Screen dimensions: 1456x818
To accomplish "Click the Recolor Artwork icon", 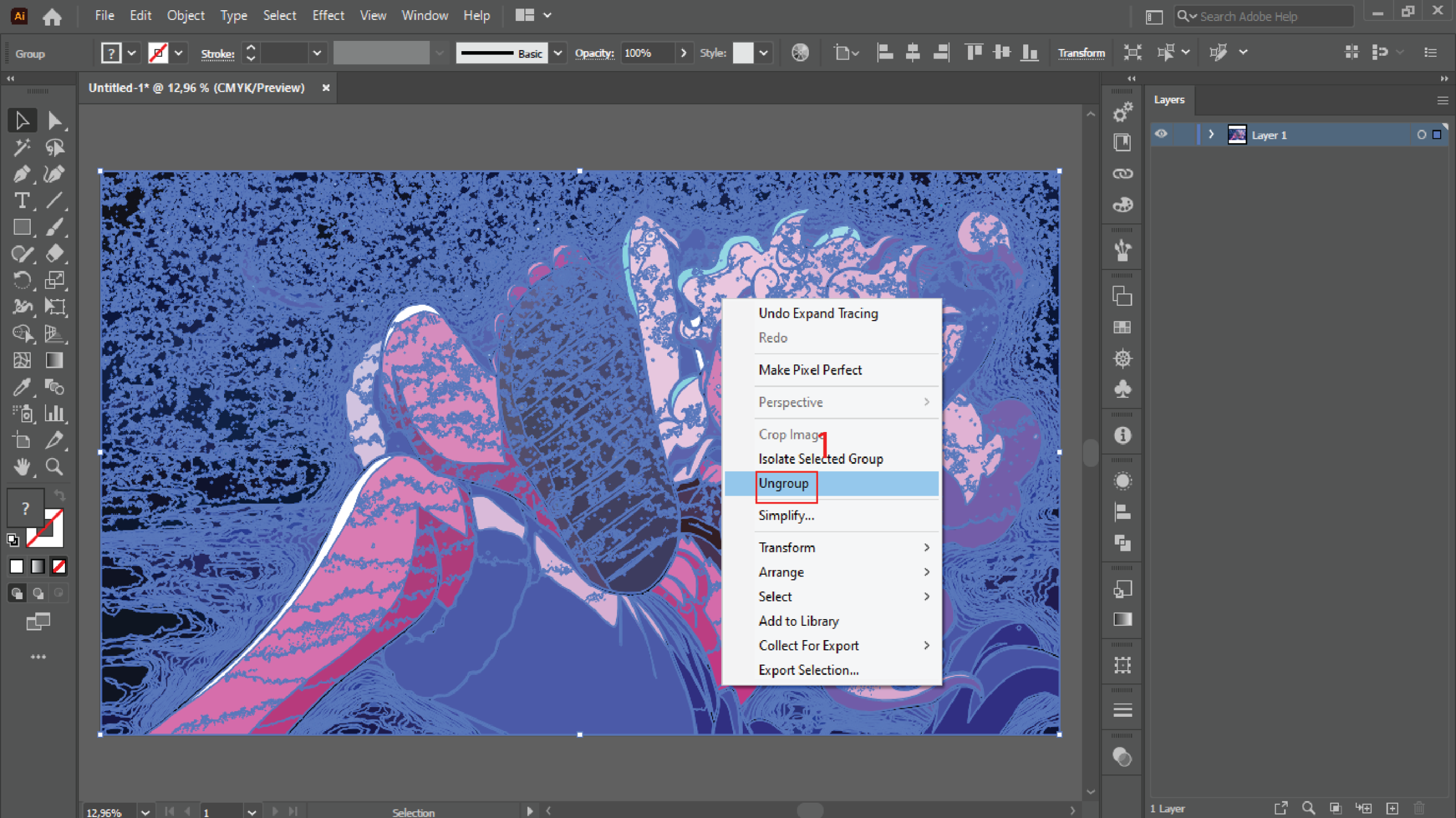I will click(800, 53).
